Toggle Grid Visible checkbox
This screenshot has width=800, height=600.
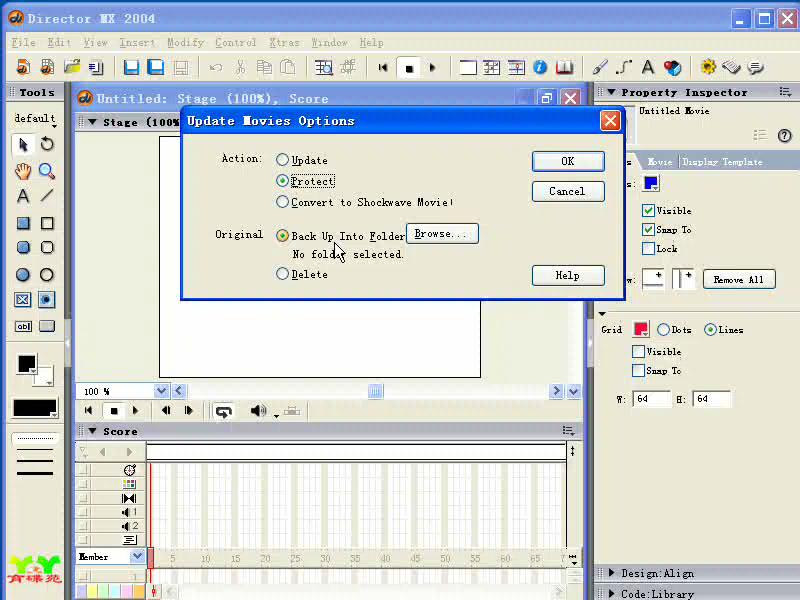(638, 351)
